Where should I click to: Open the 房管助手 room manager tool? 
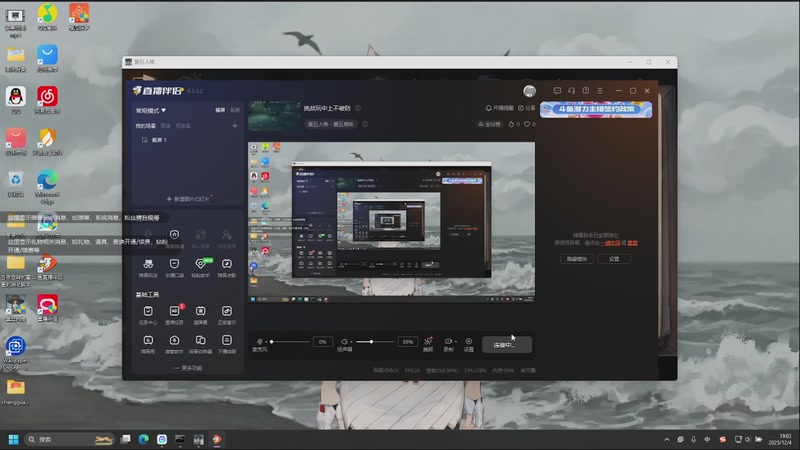[x=174, y=343]
